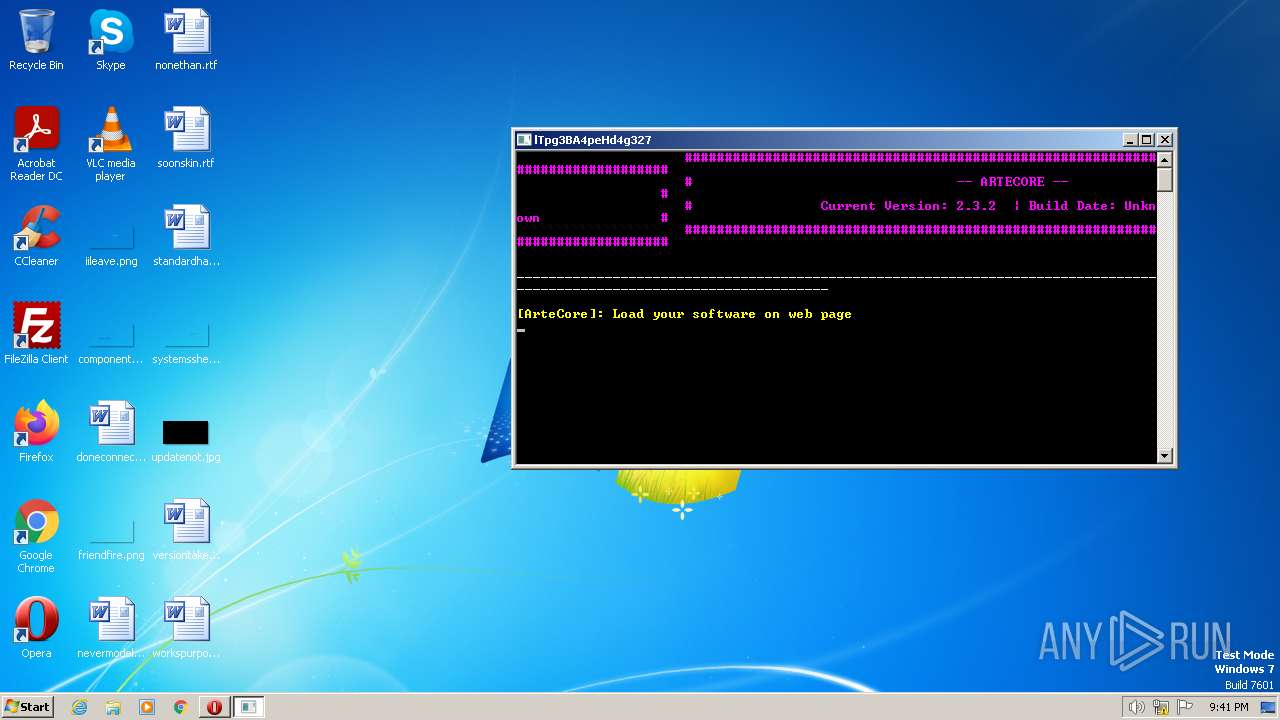Open CCleaner desktop shortcut
The width and height of the screenshot is (1280, 720).
tap(36, 237)
